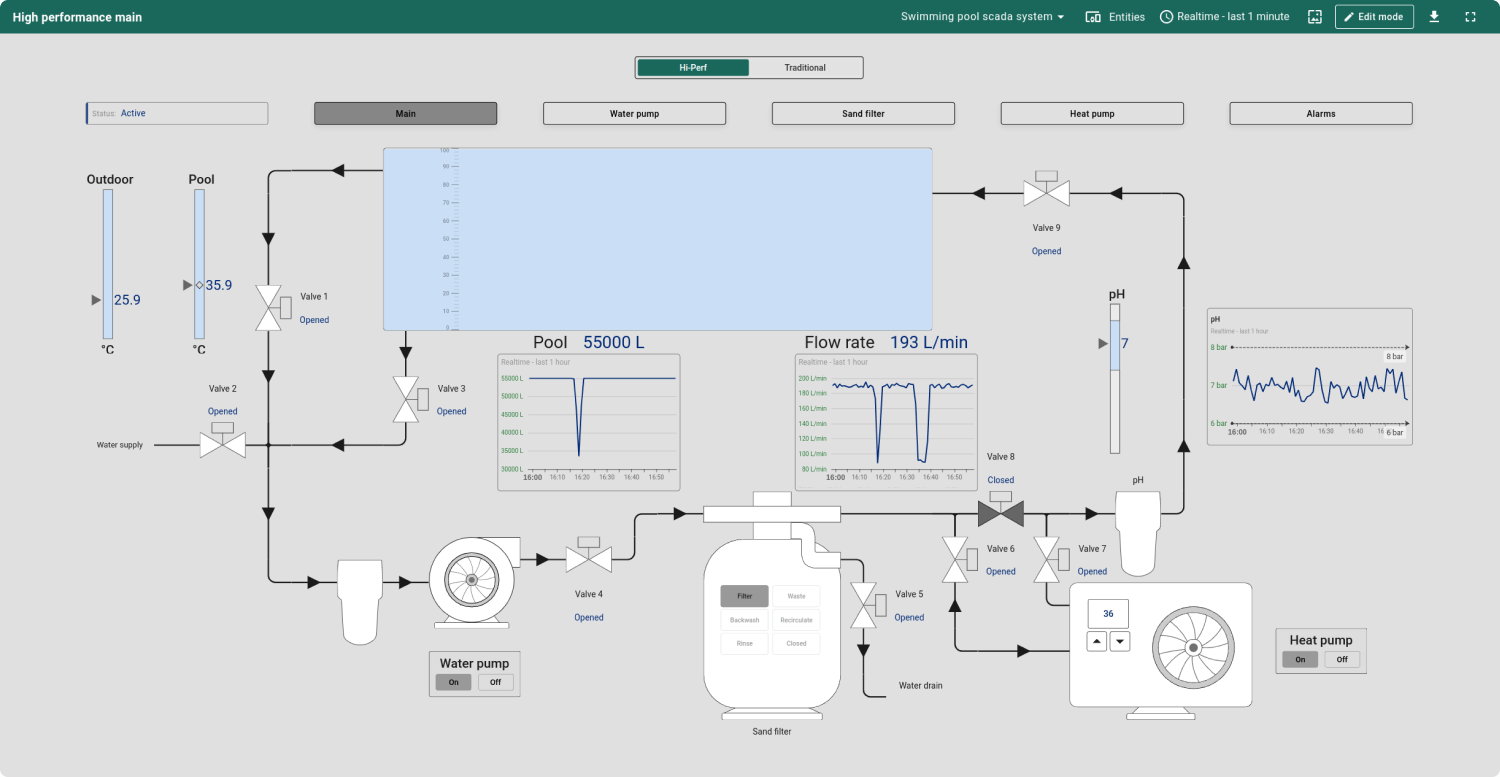Open Swimming pool scada system dropdown
The width and height of the screenshot is (1500, 777).
click(x=983, y=17)
